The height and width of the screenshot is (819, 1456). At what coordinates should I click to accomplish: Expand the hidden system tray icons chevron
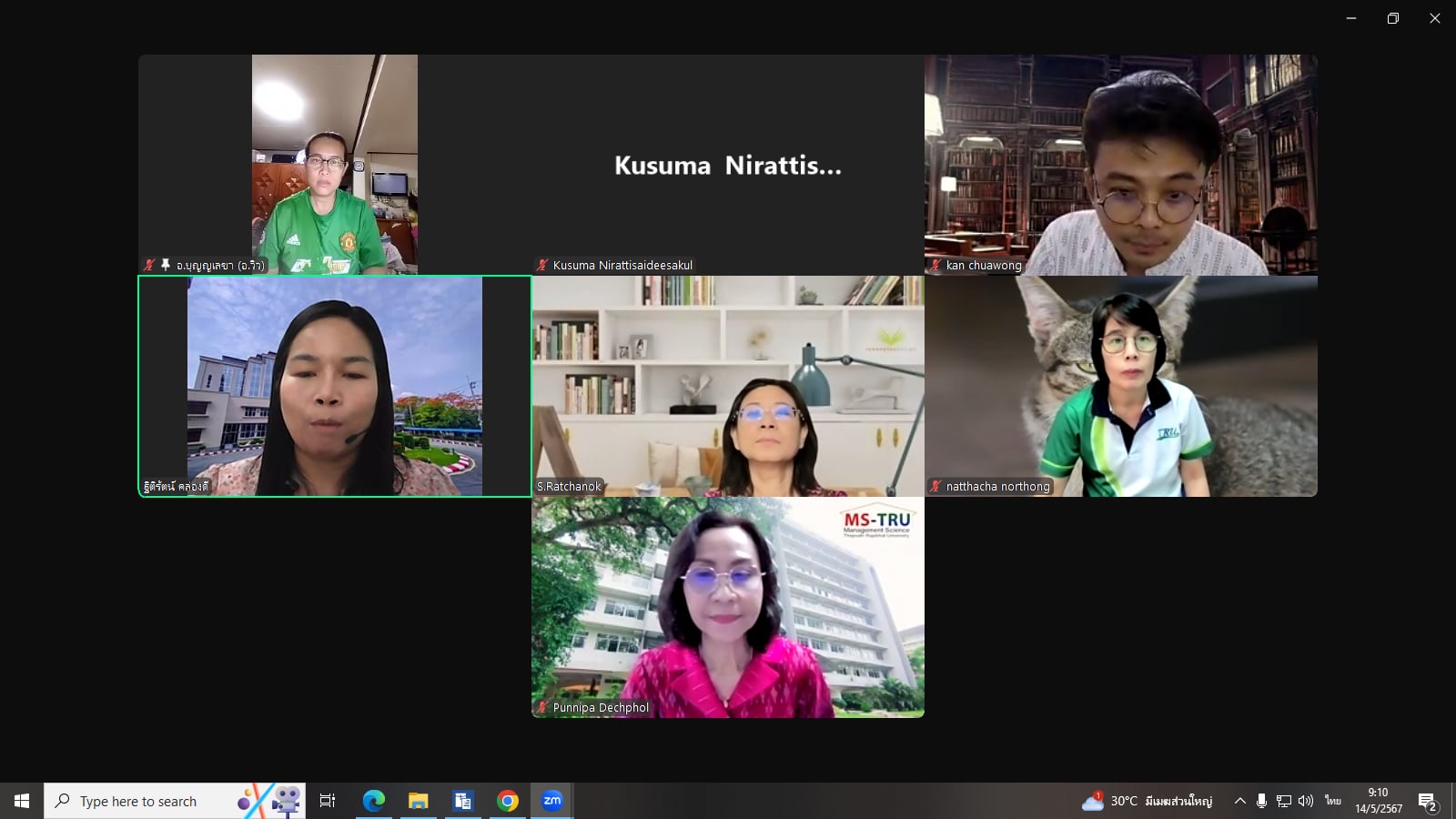(x=1239, y=801)
